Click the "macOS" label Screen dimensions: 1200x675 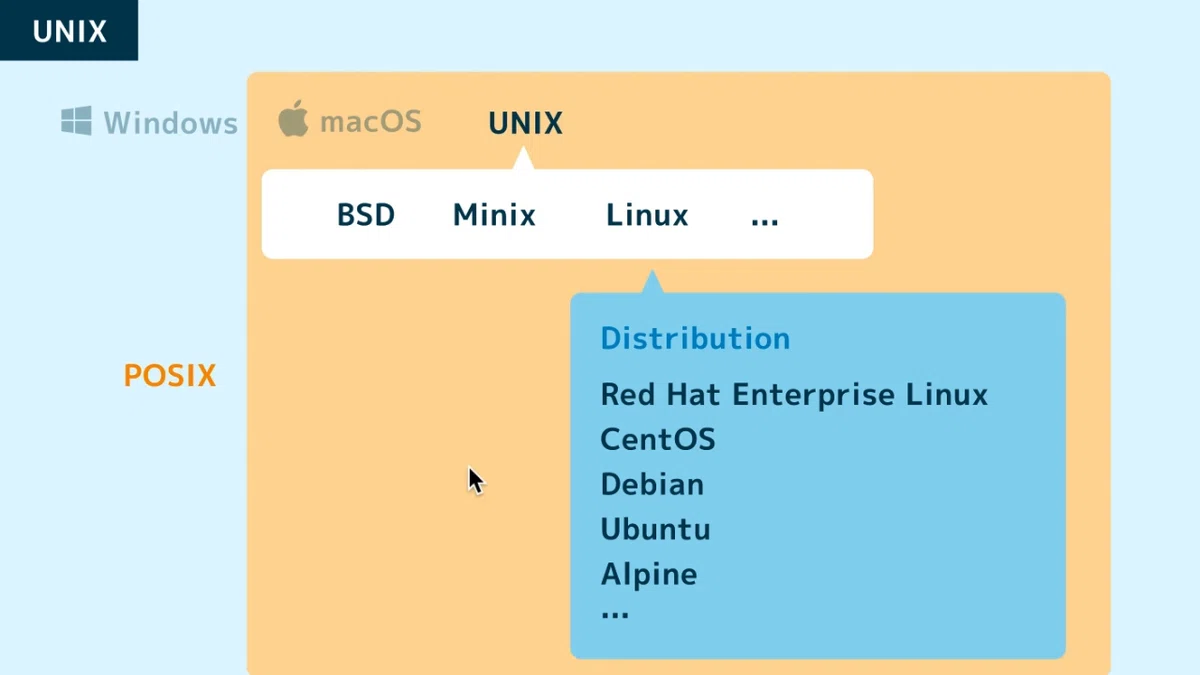click(371, 123)
